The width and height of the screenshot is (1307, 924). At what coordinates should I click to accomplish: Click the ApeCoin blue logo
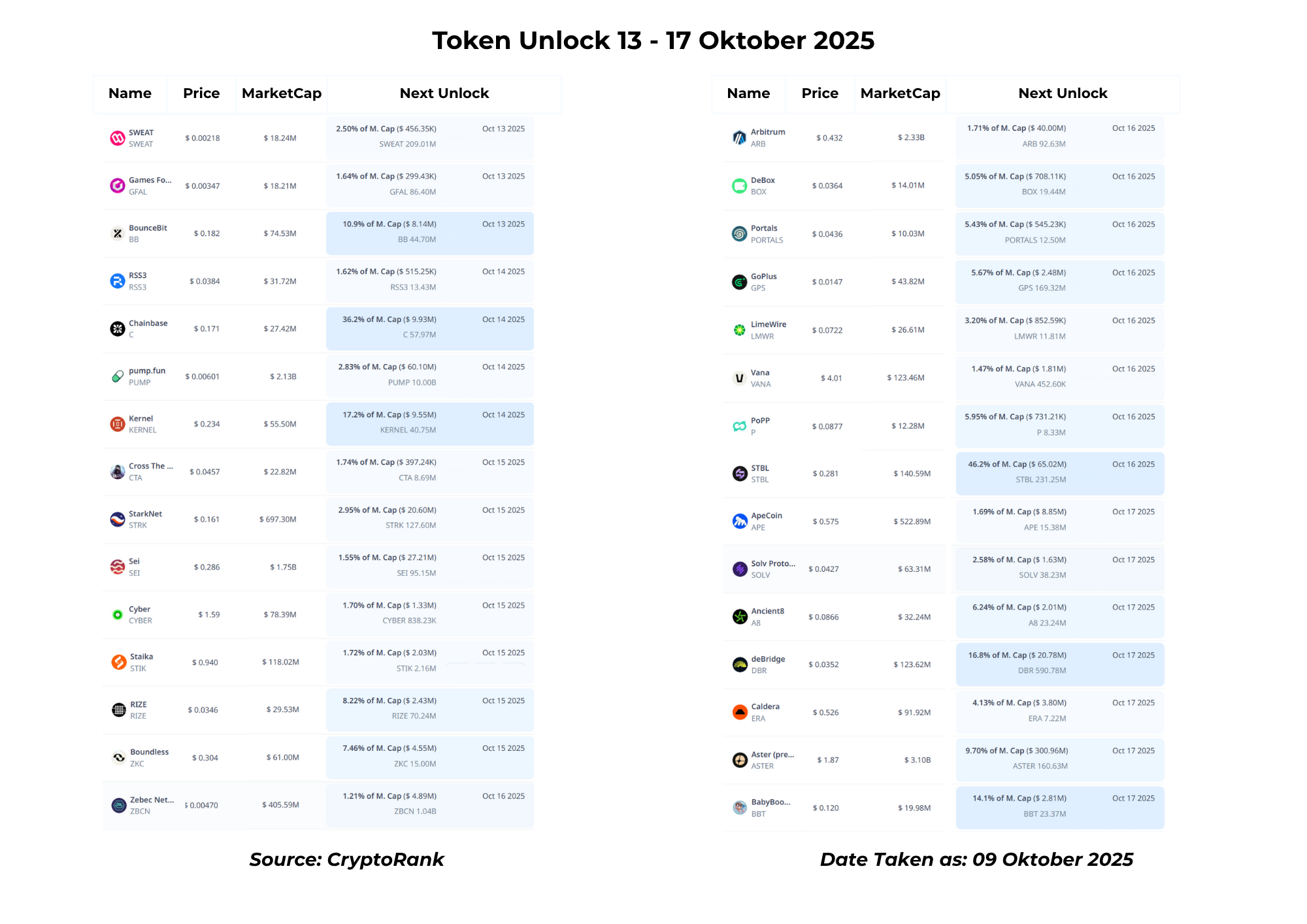pos(740,521)
